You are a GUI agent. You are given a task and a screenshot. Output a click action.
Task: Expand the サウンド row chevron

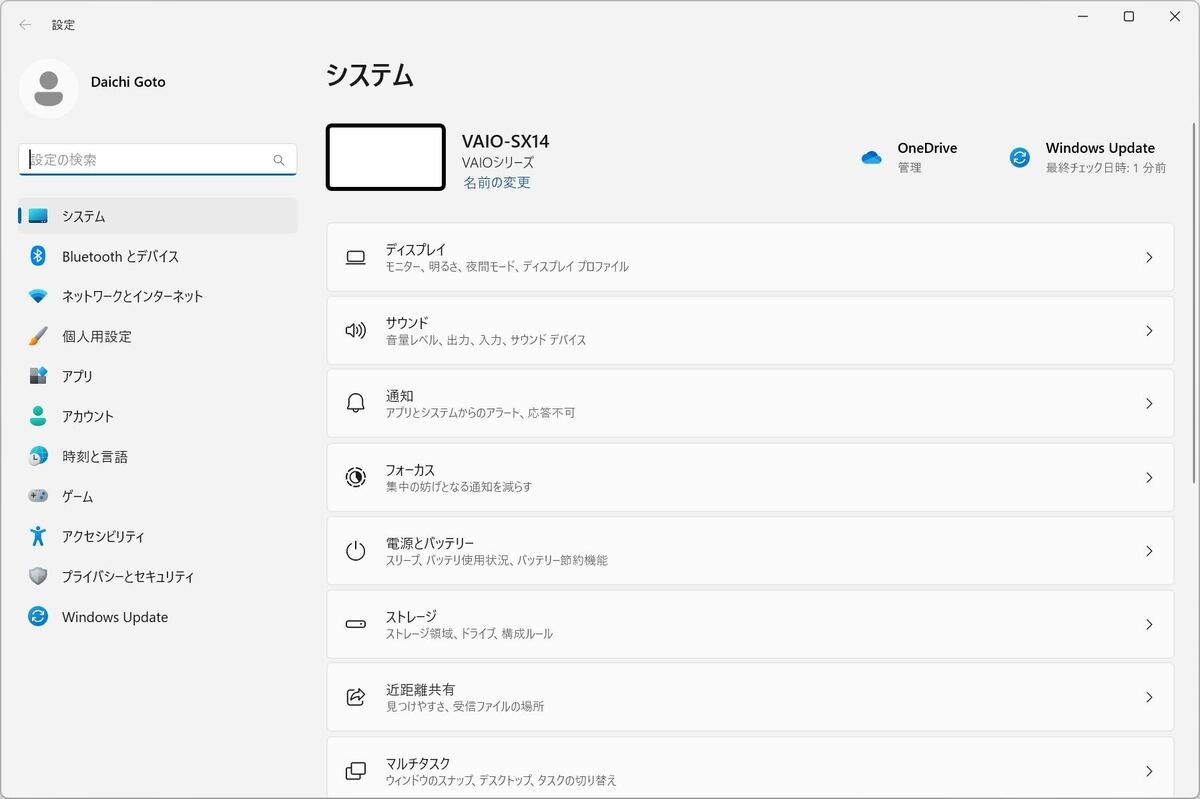tap(1149, 330)
